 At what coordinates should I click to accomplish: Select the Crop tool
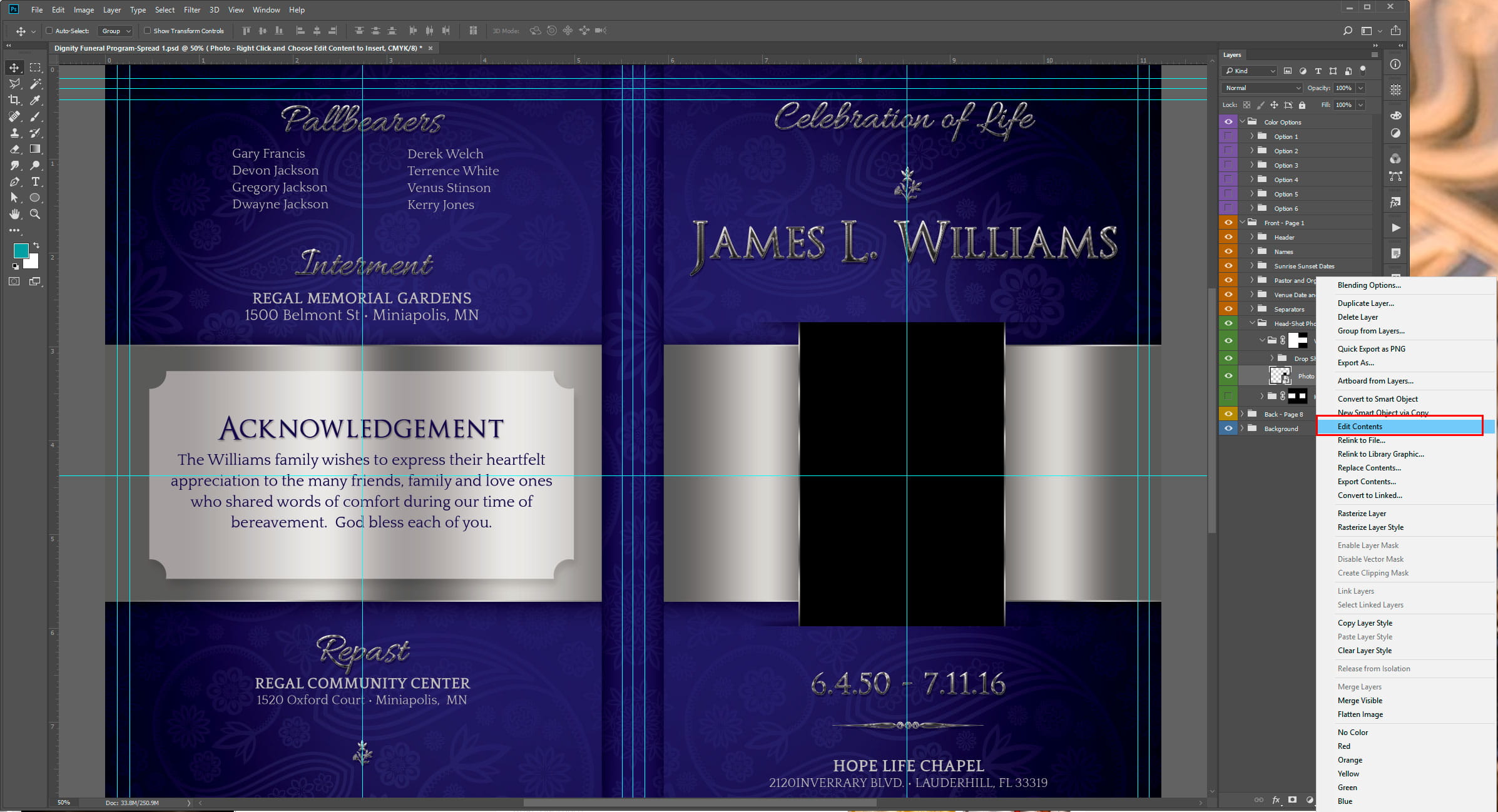click(x=14, y=100)
